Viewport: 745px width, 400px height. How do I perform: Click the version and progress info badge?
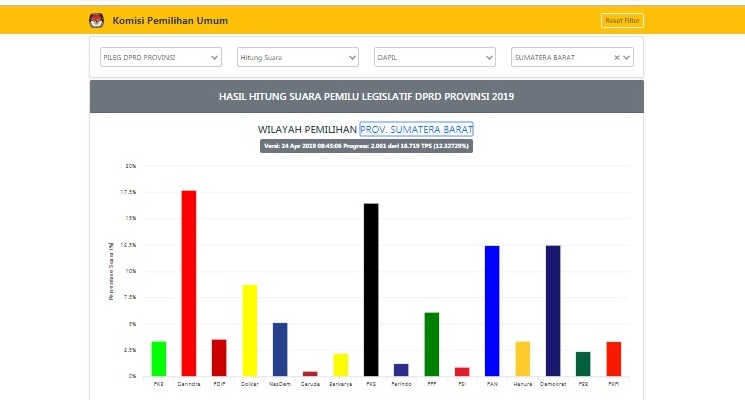point(366,146)
